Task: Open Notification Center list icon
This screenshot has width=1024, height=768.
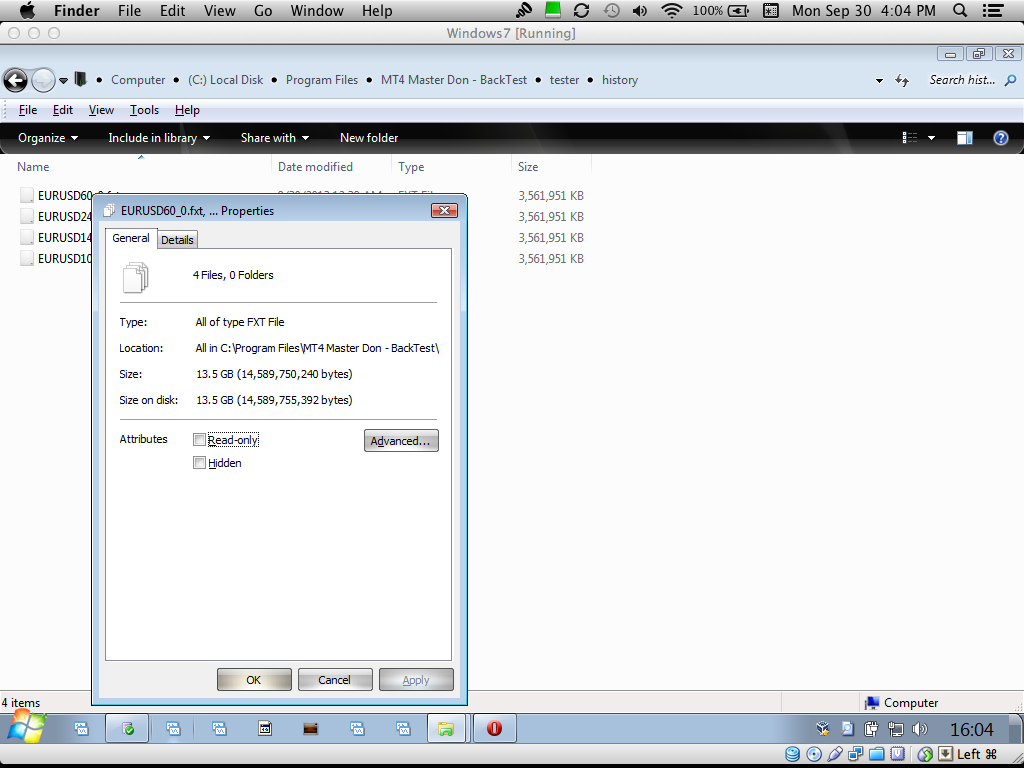Action: tap(993, 10)
